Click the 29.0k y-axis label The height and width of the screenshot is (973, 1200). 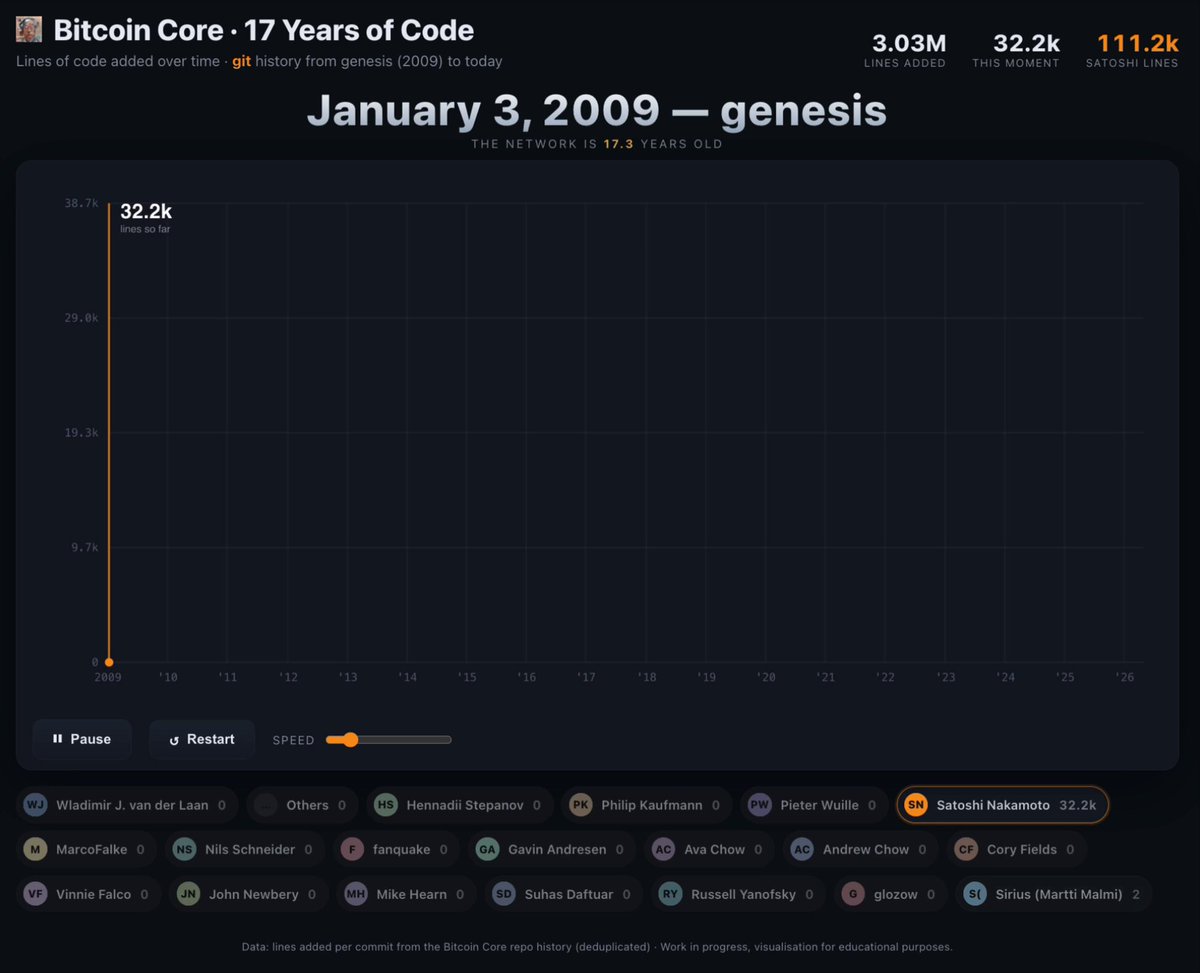click(82, 318)
